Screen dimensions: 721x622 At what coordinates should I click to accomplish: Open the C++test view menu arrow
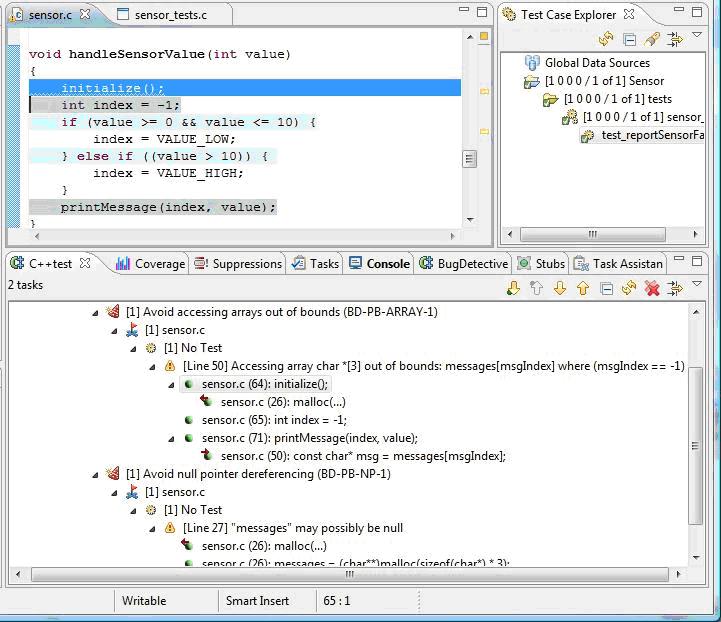pos(698,285)
